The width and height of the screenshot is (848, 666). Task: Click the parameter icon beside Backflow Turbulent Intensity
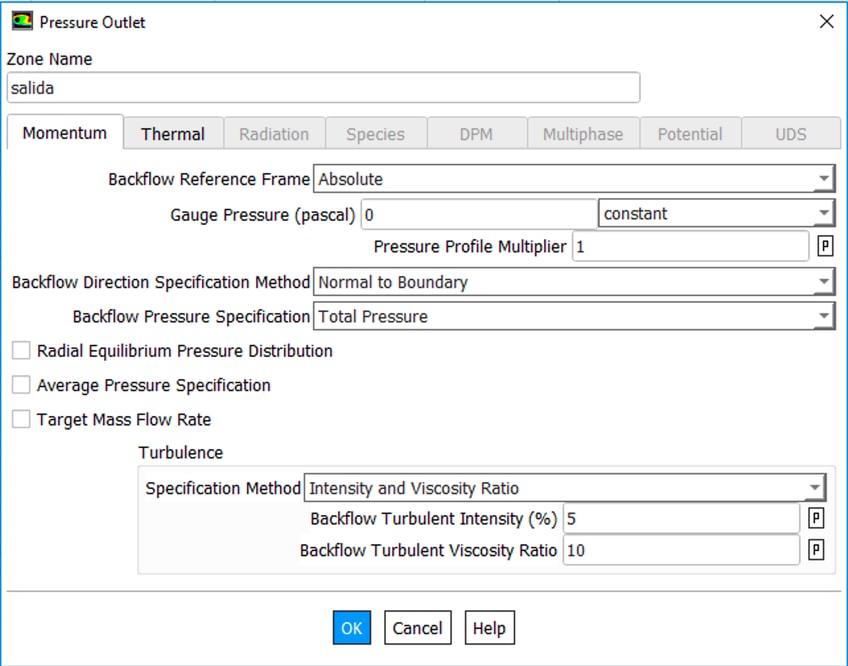(816, 518)
